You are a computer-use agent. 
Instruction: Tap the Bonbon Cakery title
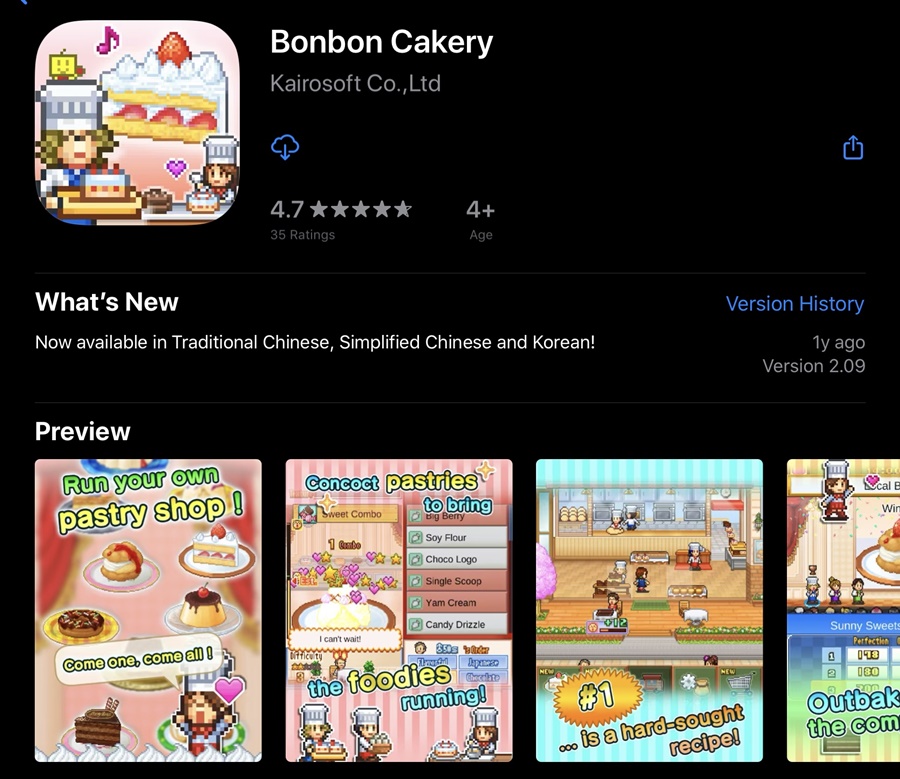coord(382,42)
